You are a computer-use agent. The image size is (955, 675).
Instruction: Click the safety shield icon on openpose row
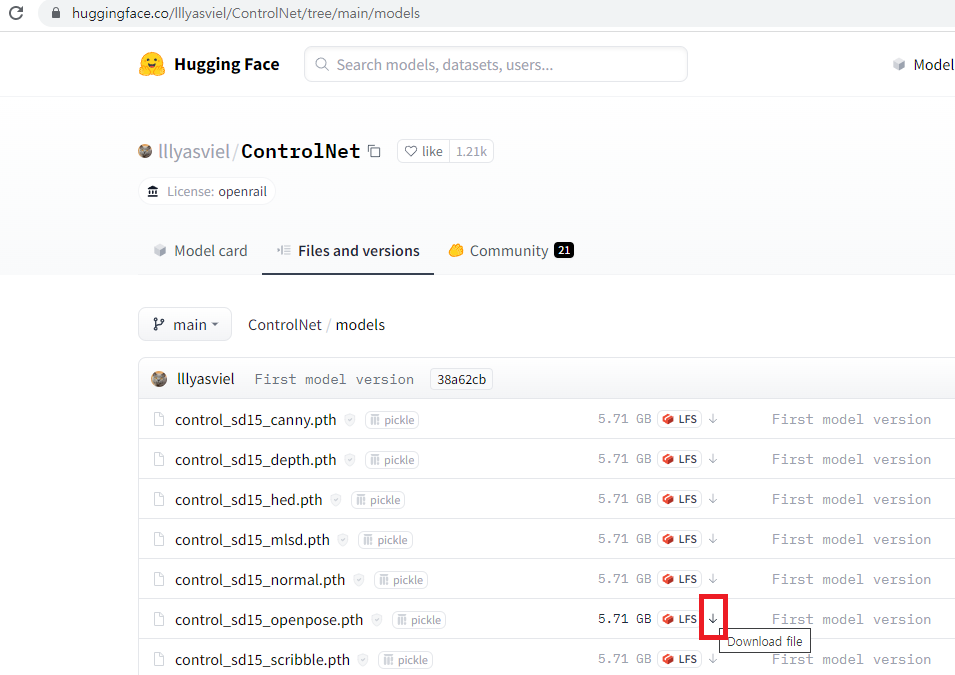pos(377,620)
